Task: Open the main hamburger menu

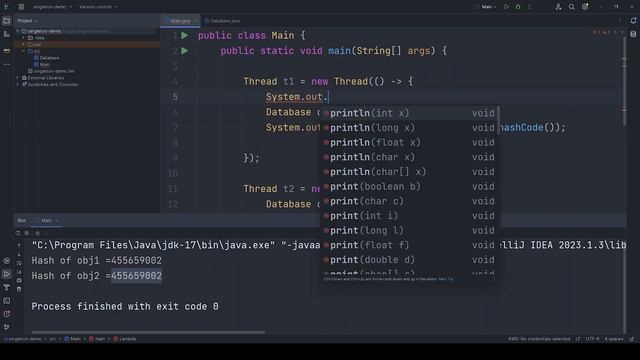Action: [x=21, y=7]
